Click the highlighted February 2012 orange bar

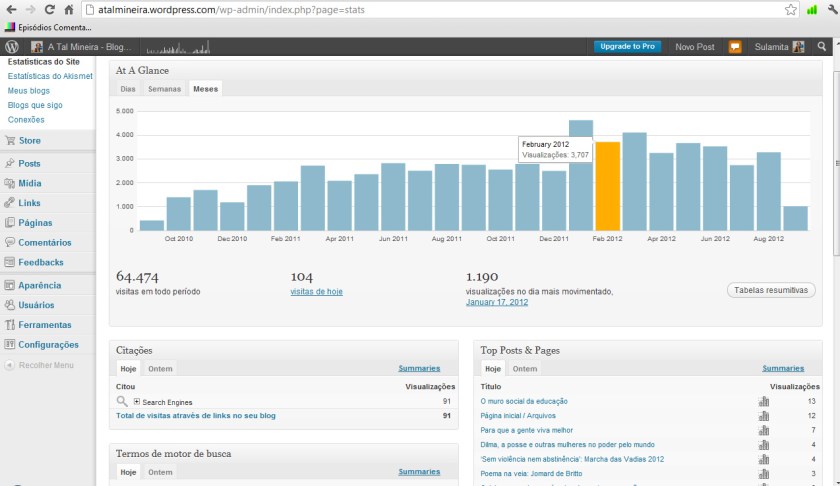point(608,186)
